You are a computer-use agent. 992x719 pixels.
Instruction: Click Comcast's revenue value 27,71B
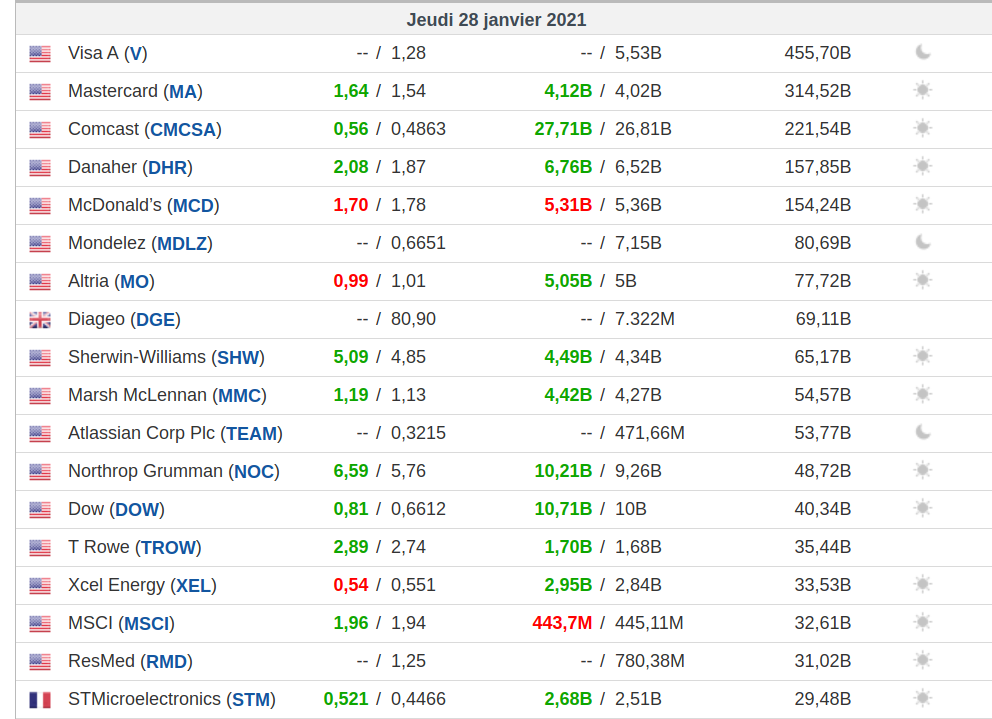[563, 129]
